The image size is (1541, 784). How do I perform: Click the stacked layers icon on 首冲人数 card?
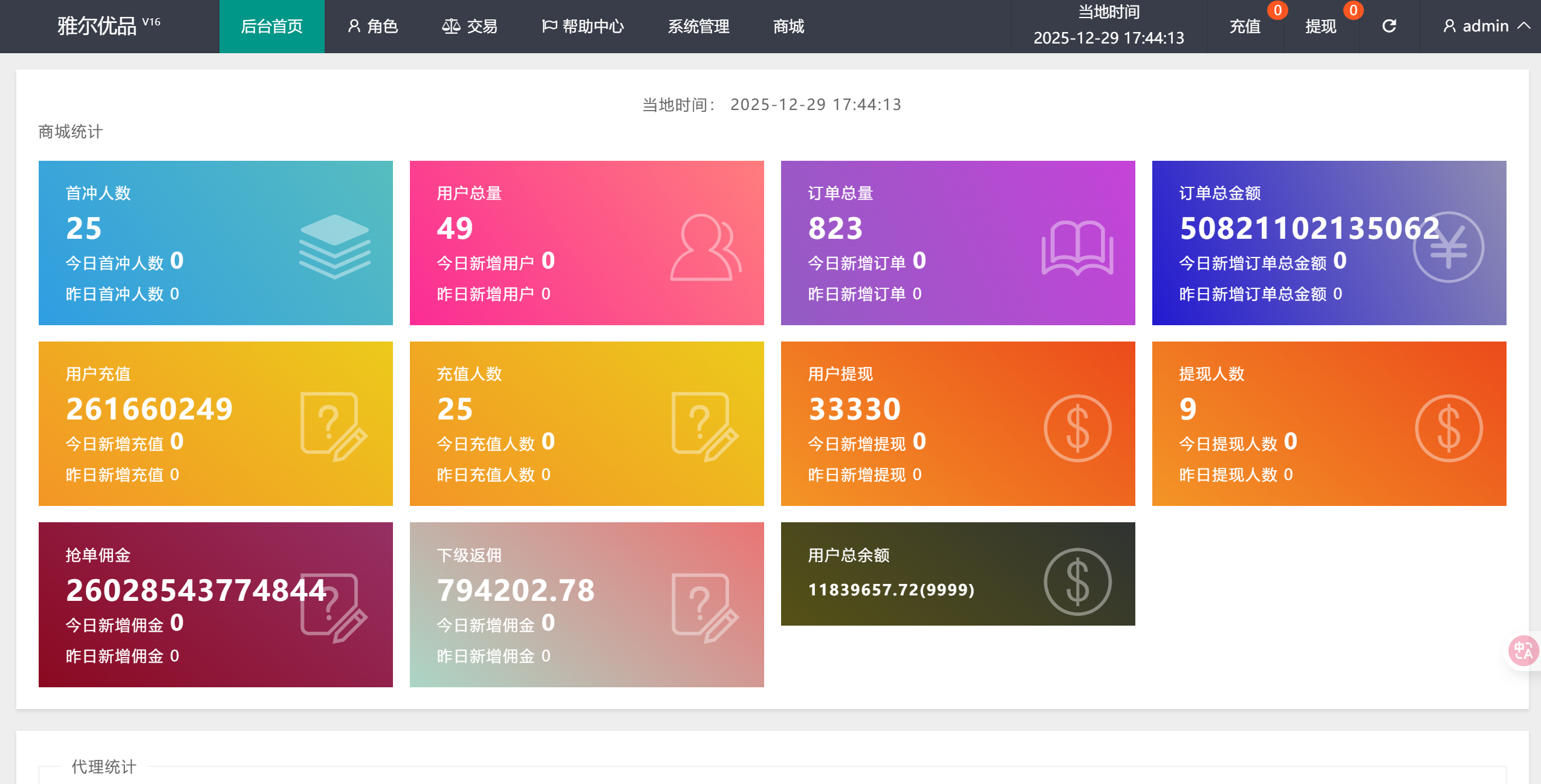334,247
